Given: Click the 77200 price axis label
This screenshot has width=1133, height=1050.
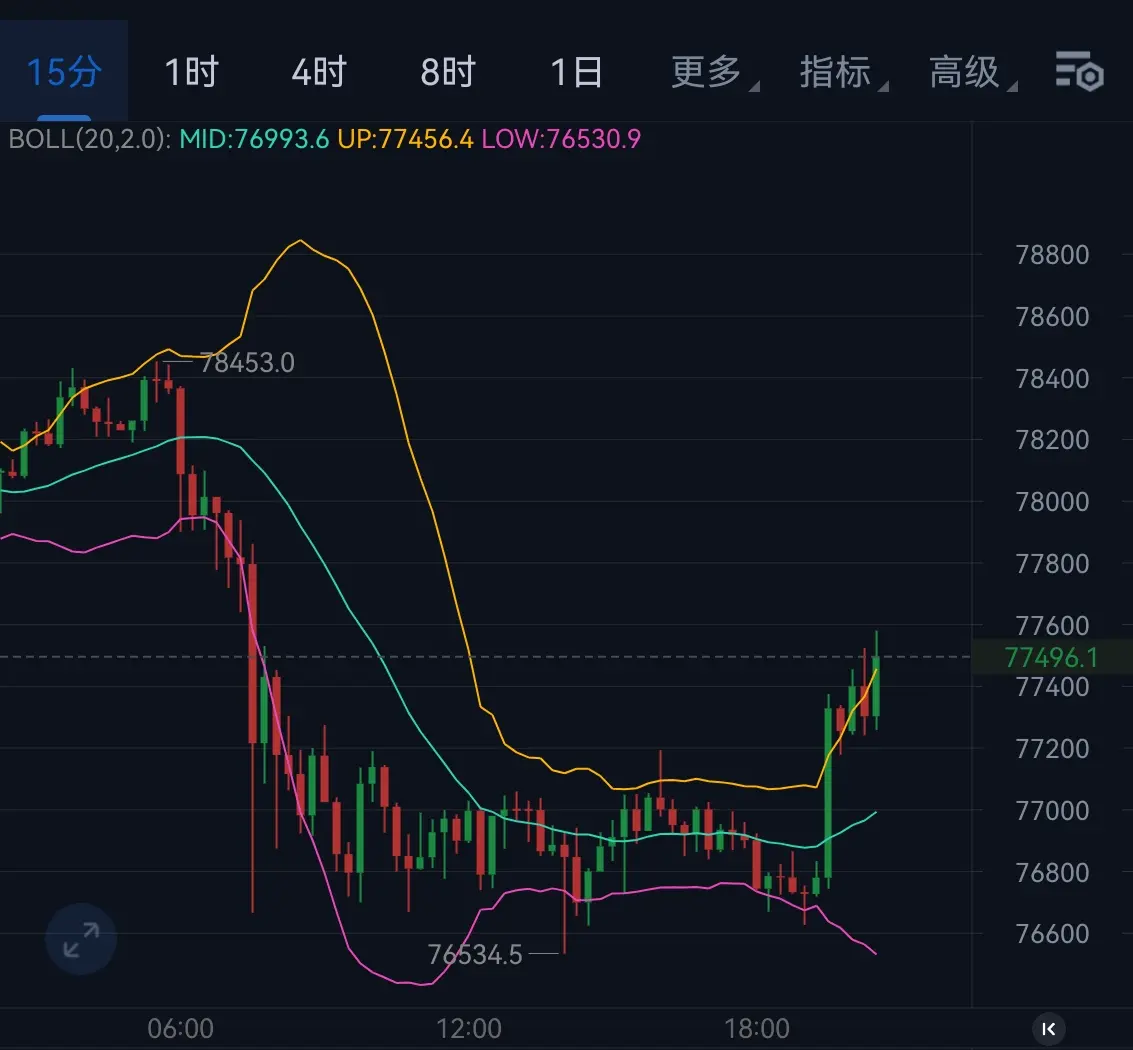Looking at the screenshot, I should pyautogui.click(x=1052, y=749).
